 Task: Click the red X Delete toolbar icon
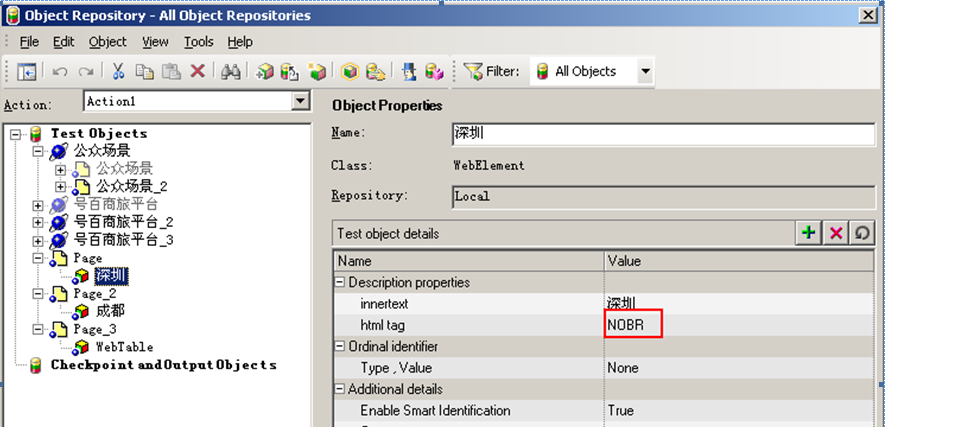click(x=197, y=71)
